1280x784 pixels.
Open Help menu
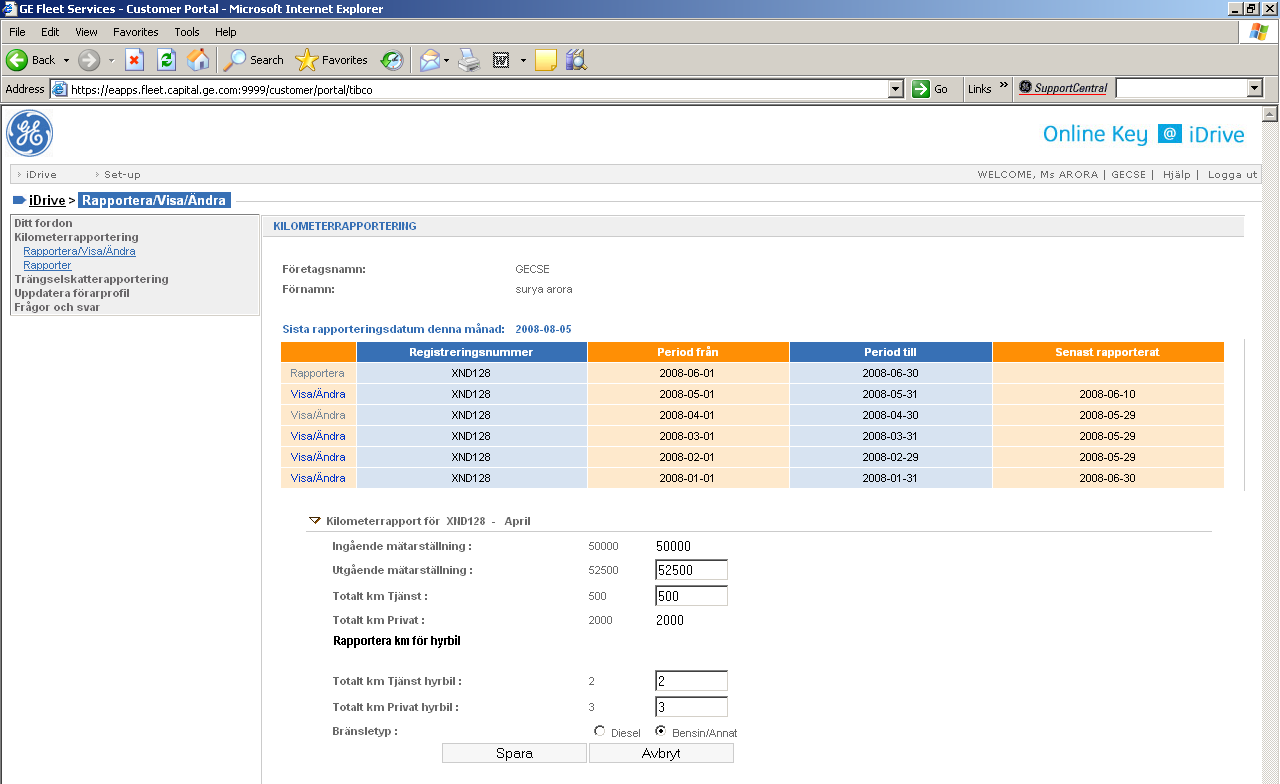pos(226,32)
